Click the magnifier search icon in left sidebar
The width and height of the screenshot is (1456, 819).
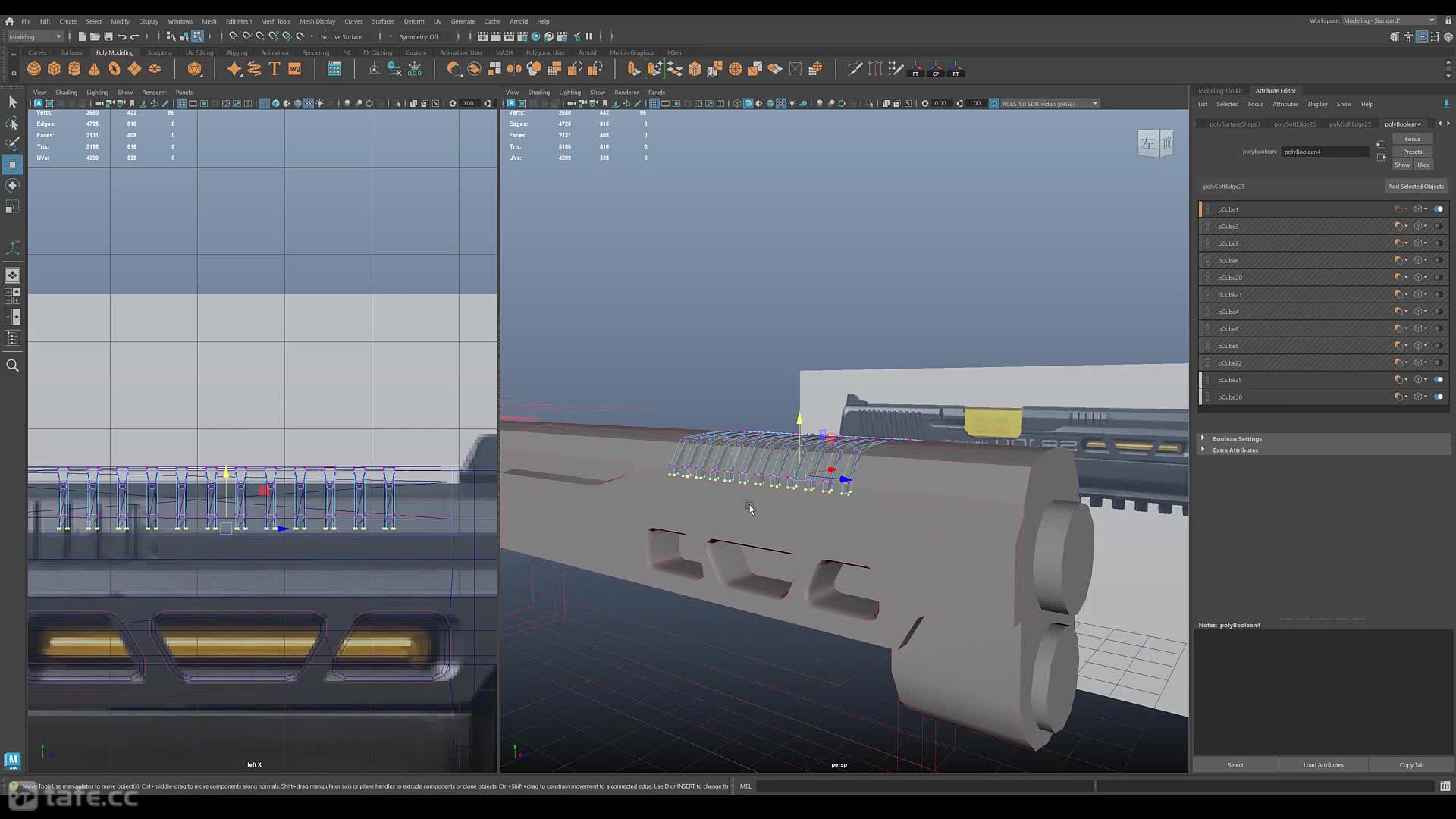click(x=12, y=366)
